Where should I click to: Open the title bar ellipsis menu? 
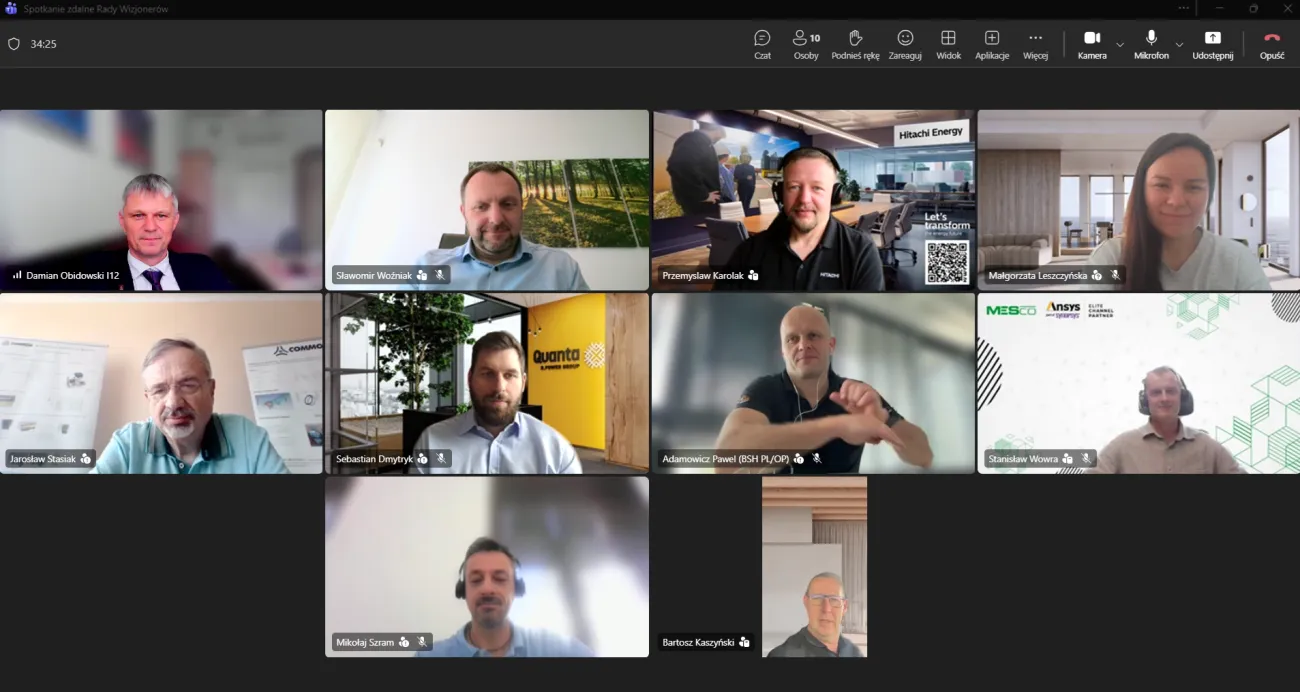(1184, 8)
